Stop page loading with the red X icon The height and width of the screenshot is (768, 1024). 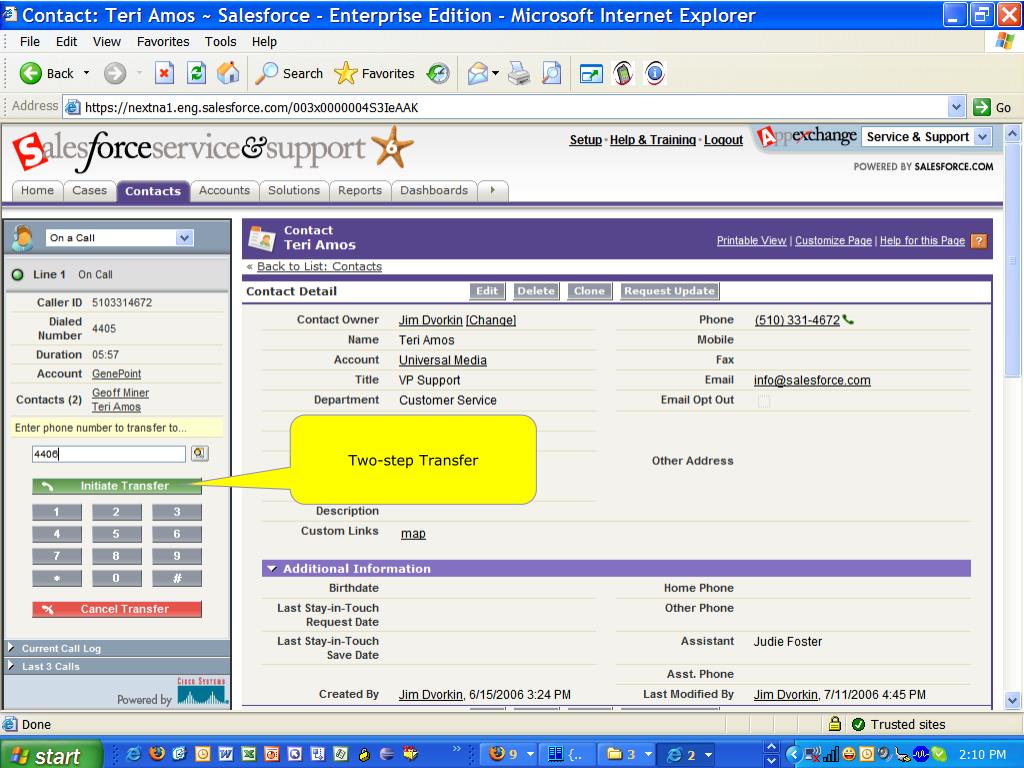point(164,73)
